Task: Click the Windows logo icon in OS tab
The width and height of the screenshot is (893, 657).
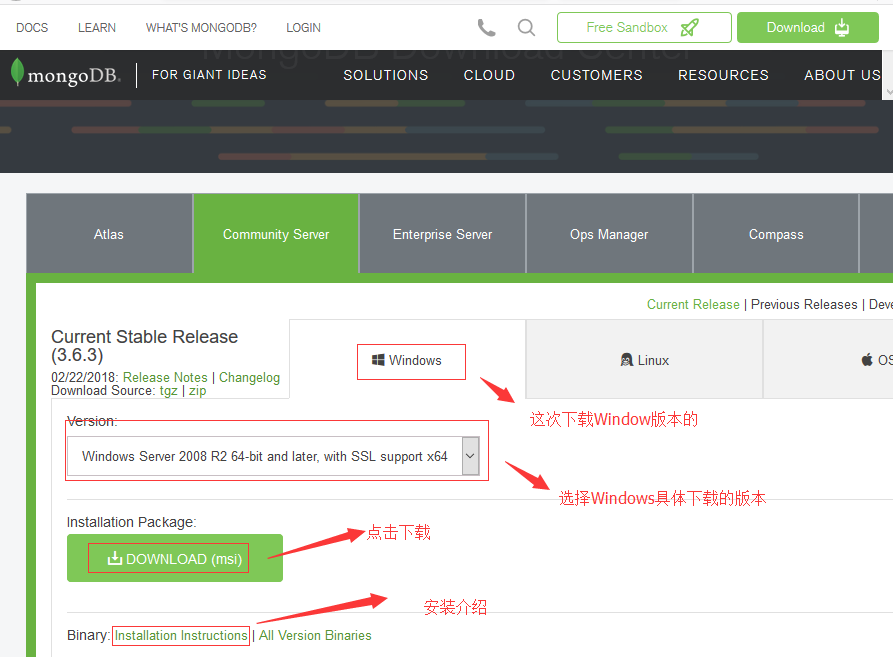Action: click(378, 360)
